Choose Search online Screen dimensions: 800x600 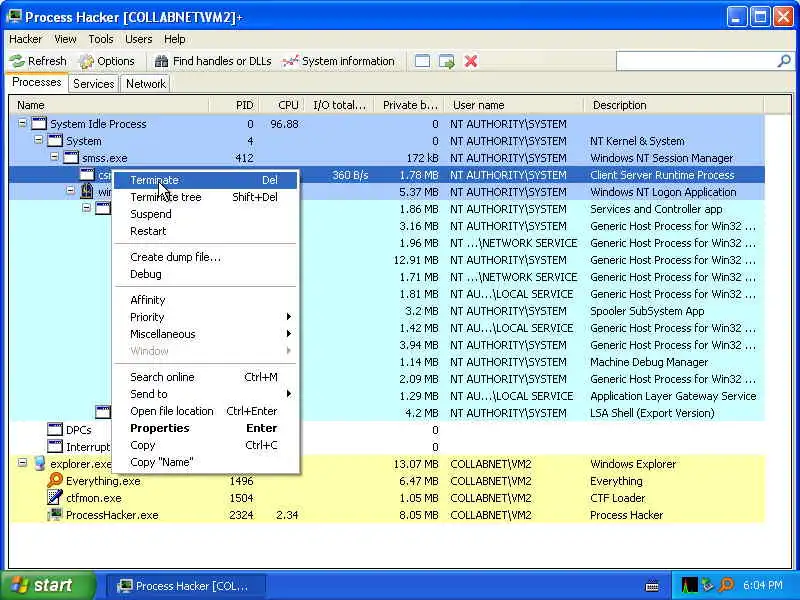[205, 377]
